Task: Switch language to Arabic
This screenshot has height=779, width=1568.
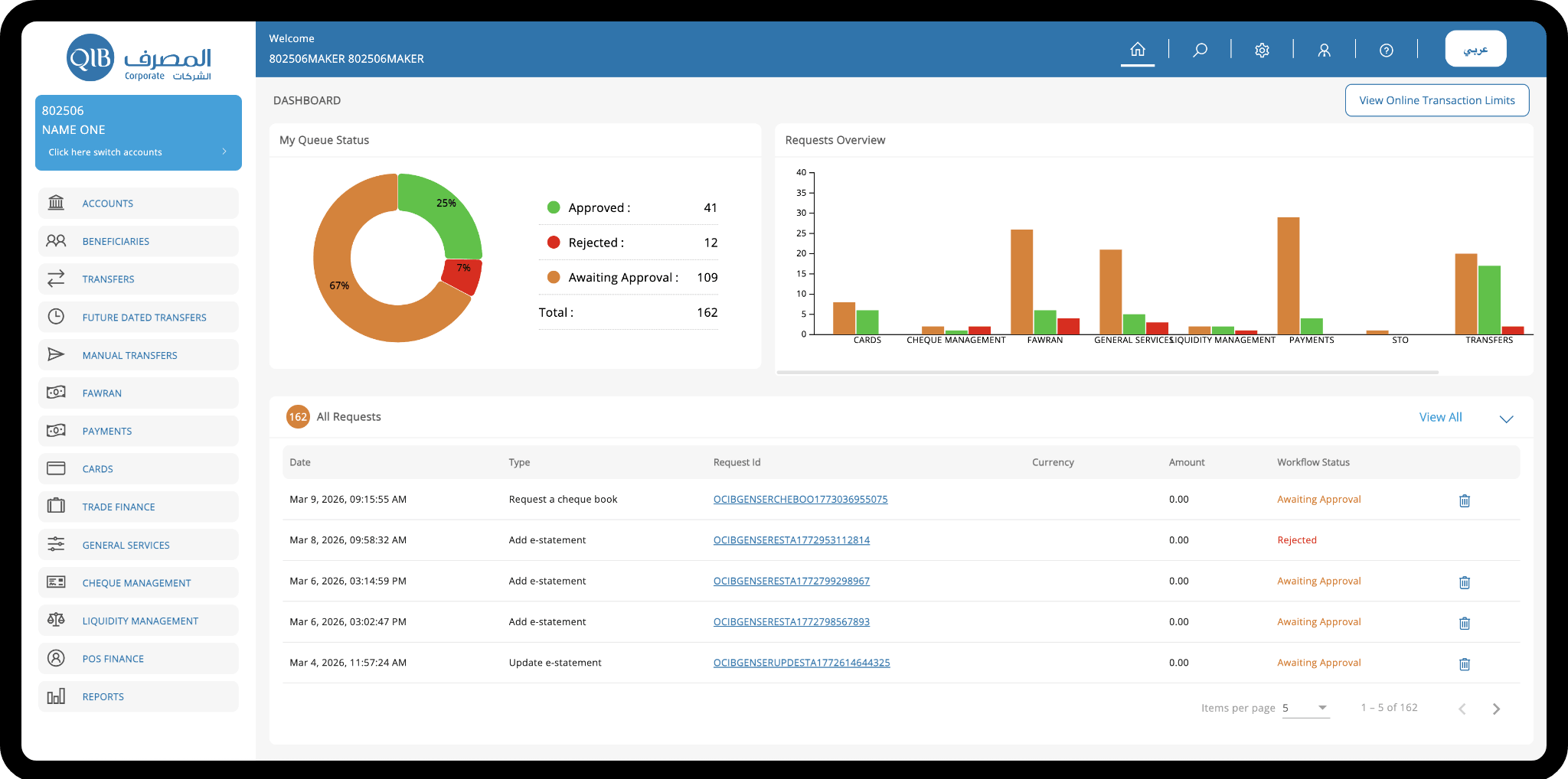Action: 1475,49
